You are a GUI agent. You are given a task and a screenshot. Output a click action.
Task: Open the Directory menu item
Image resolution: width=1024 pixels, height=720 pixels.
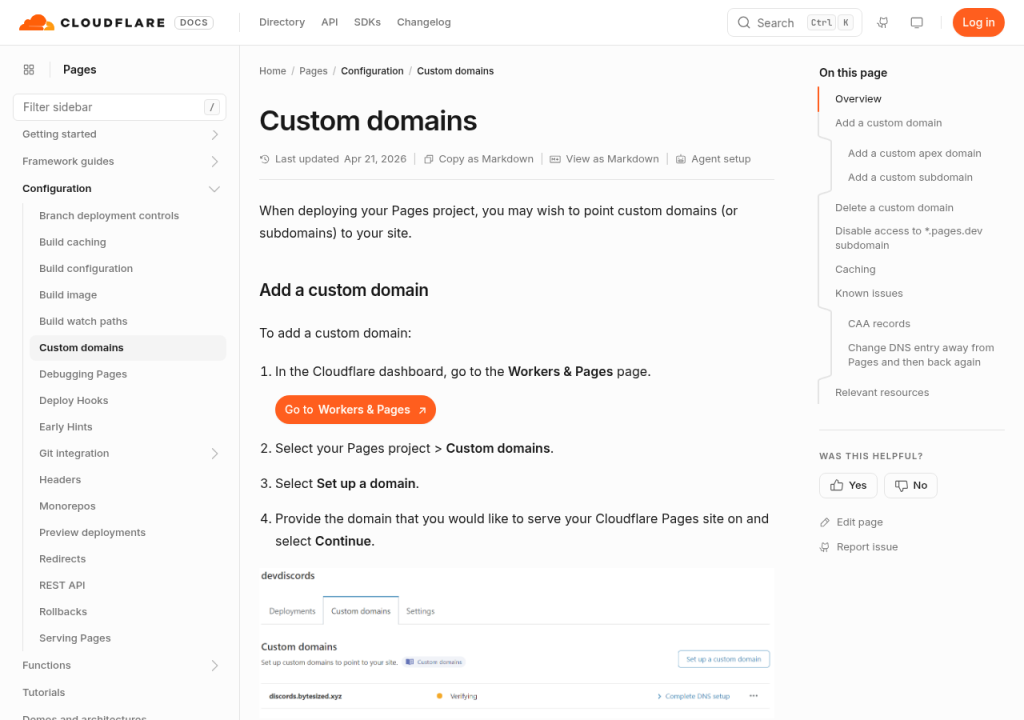click(282, 22)
